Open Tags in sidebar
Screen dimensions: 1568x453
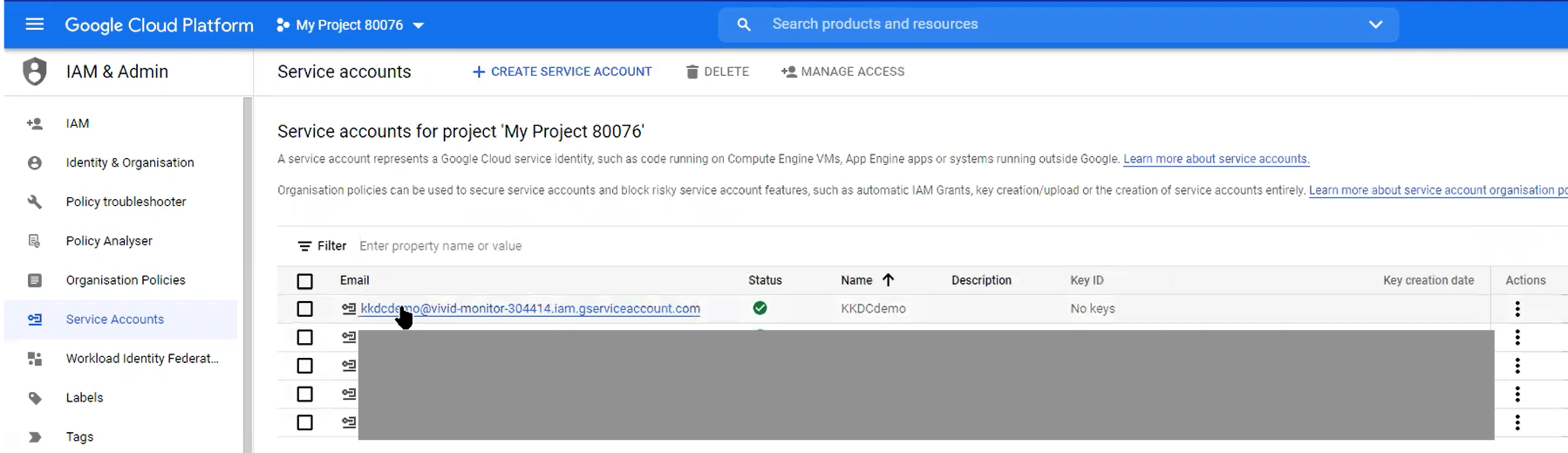pos(79,437)
